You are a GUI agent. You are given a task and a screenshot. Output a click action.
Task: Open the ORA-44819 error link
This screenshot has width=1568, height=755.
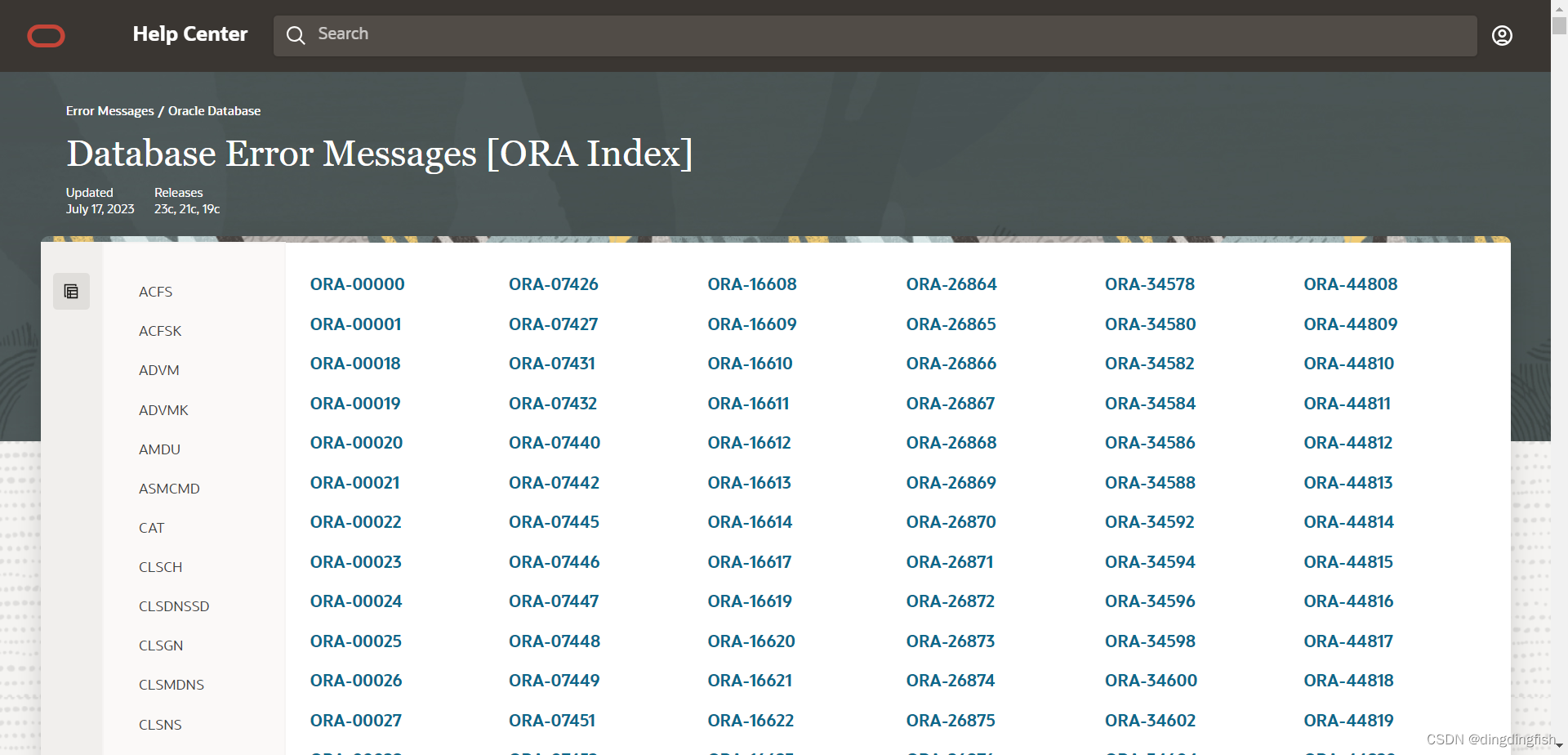pyautogui.click(x=1348, y=721)
